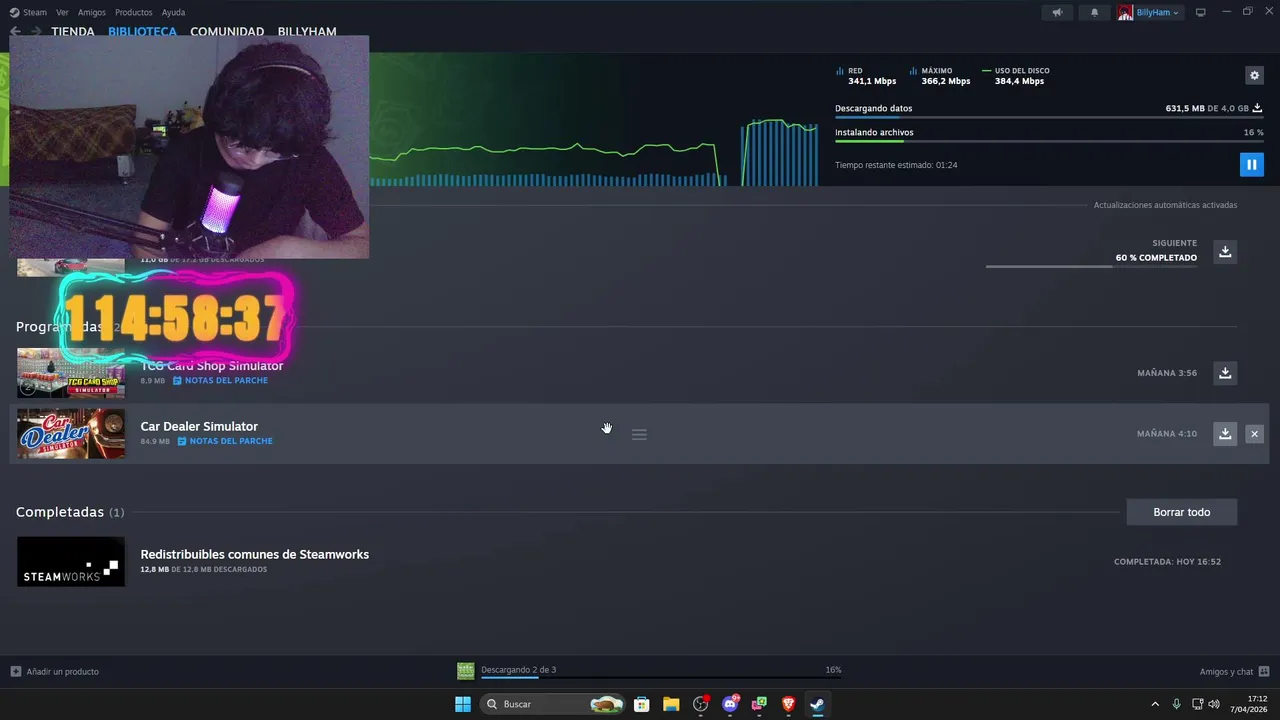Select Car Dealer Simulator title
The width and height of the screenshot is (1280, 720).
tap(199, 426)
